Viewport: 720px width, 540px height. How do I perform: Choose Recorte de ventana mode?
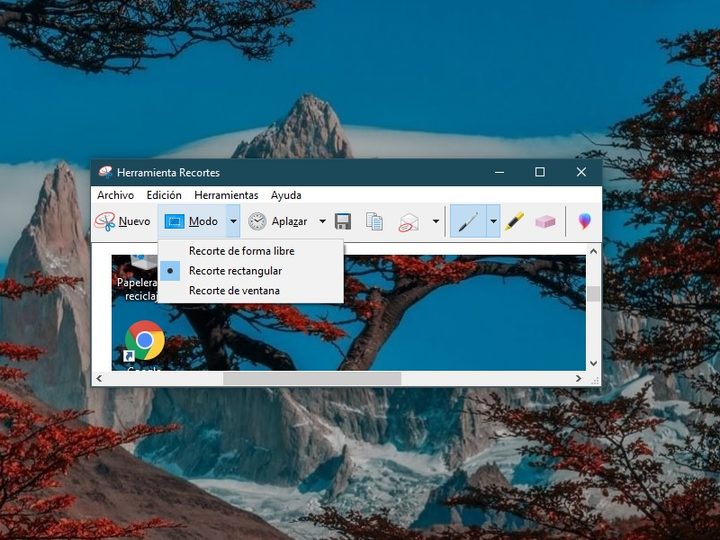tap(234, 291)
